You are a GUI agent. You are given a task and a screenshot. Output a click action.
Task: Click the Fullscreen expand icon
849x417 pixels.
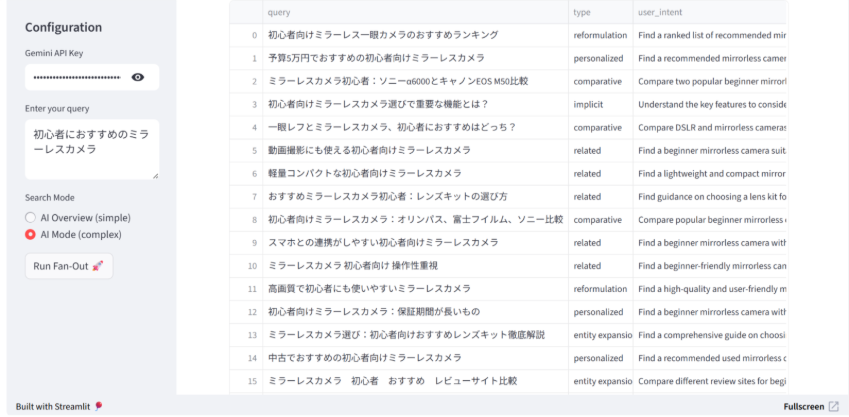coord(834,407)
